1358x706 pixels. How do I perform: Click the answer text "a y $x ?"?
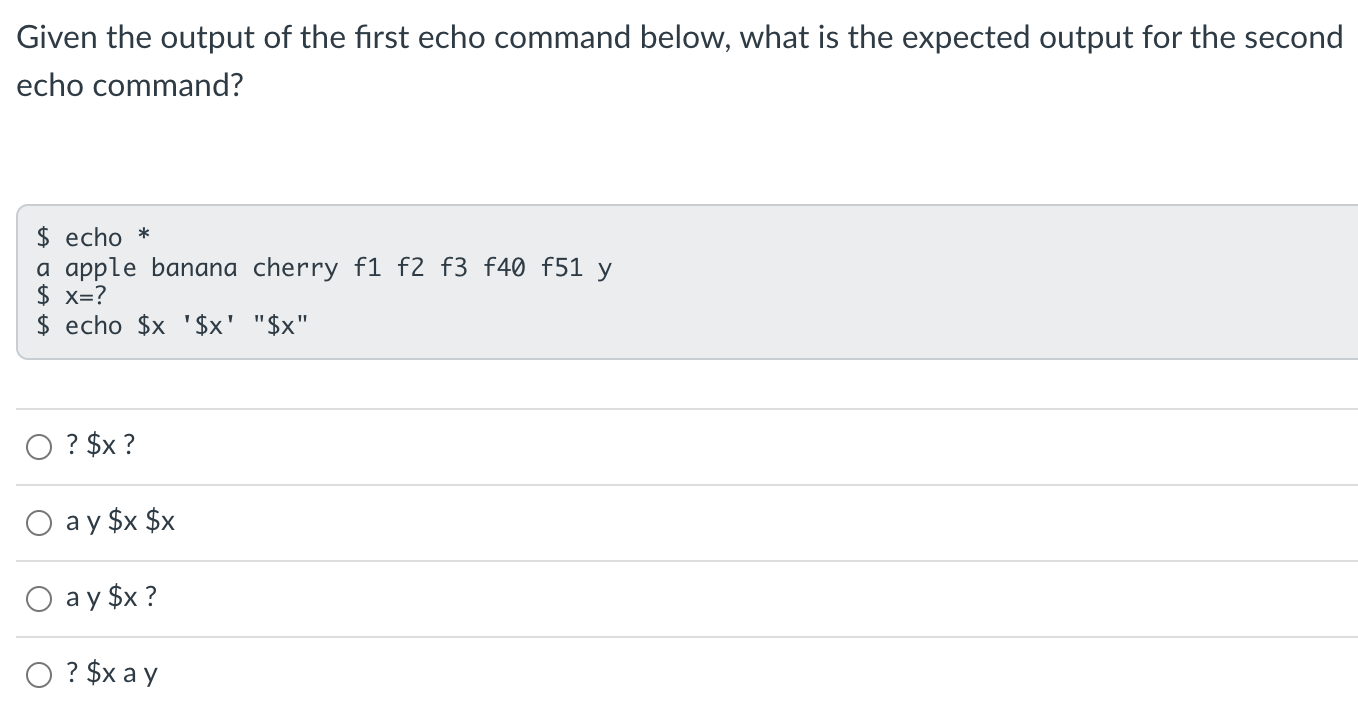point(108,596)
